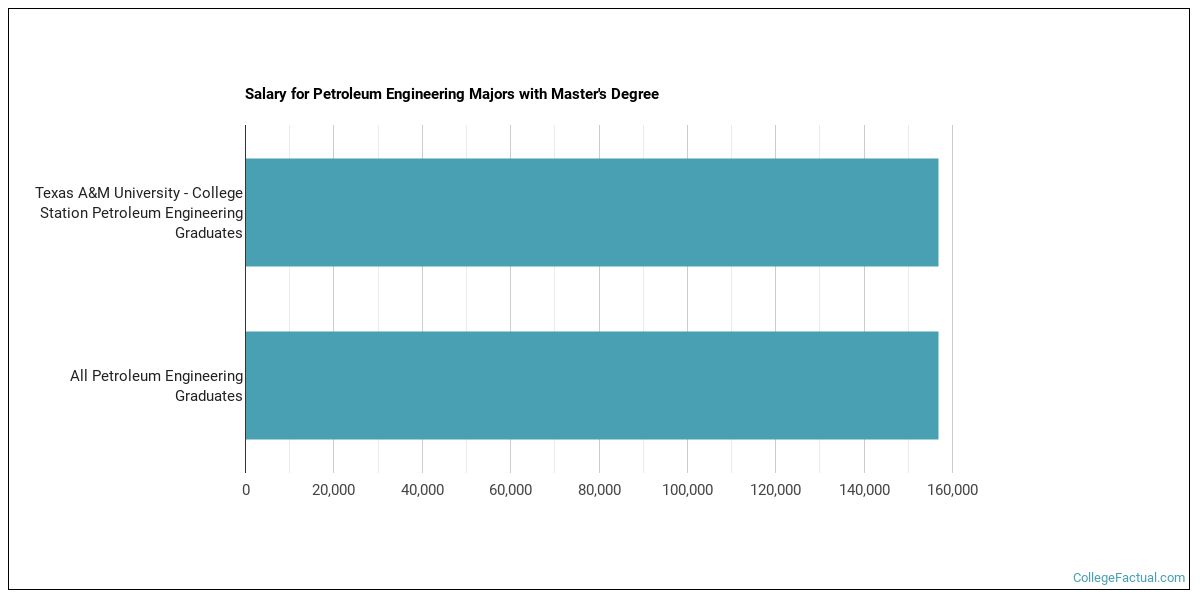Click the vertical axis line of the chart
Image resolution: width=1200 pixels, height=600 pixels.
click(245, 300)
